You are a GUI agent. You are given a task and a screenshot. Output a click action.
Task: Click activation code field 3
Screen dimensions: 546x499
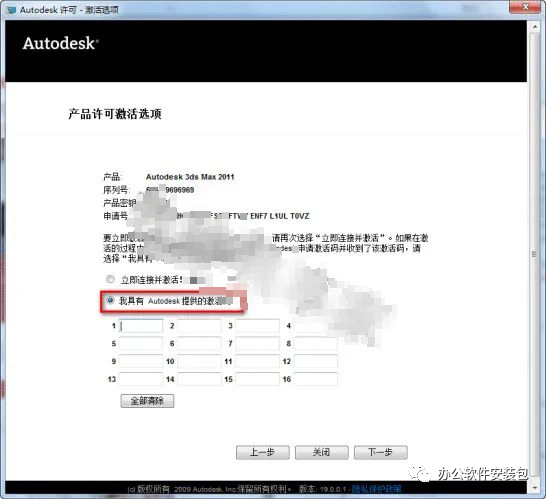point(258,326)
